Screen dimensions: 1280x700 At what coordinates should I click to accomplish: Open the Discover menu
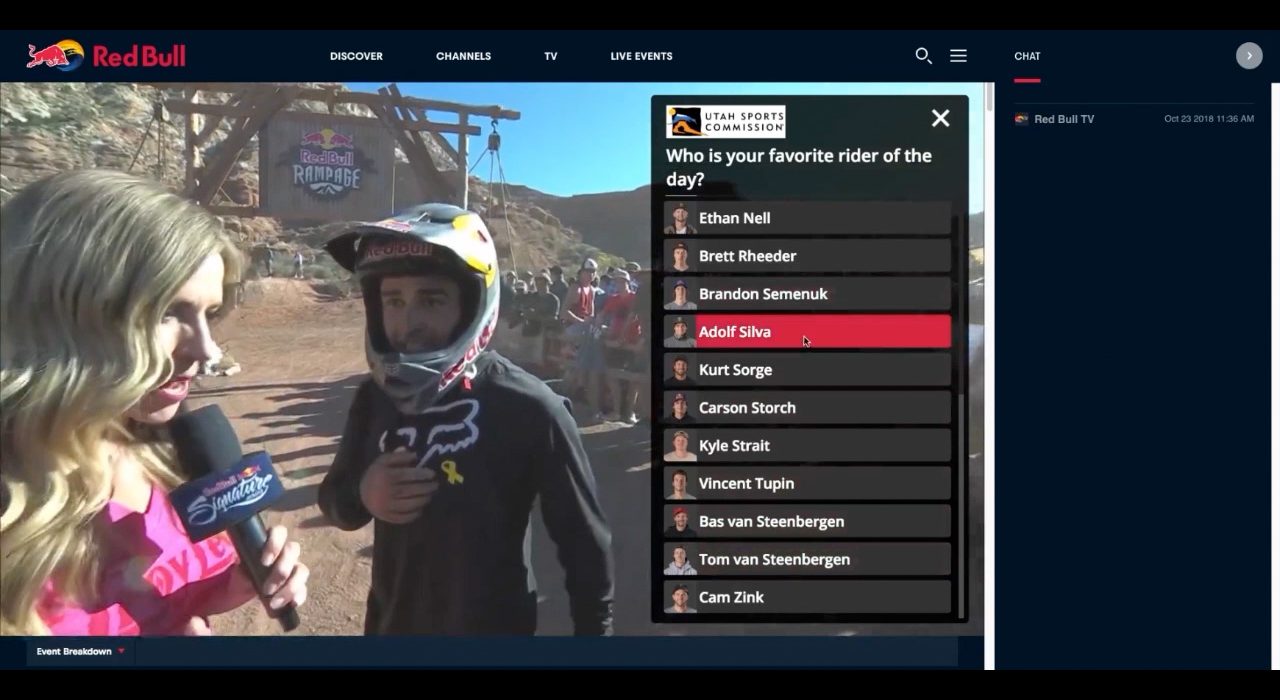pyautogui.click(x=356, y=56)
